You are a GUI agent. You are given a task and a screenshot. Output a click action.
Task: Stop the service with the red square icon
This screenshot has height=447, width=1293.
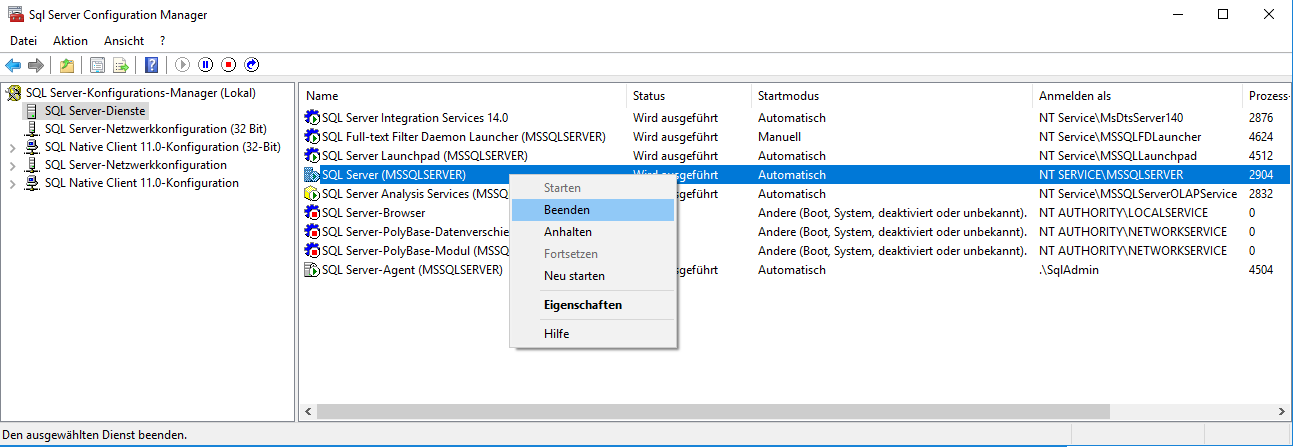pyautogui.click(x=229, y=65)
